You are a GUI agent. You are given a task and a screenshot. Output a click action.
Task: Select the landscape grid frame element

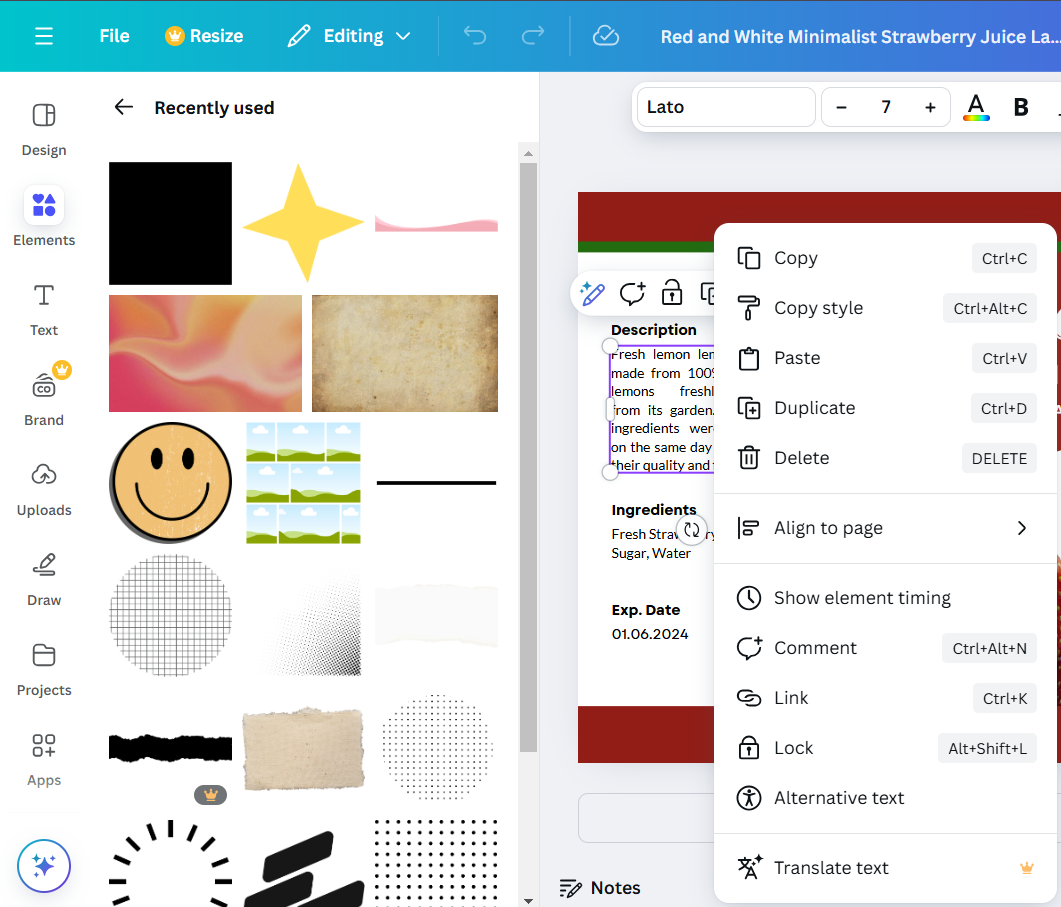[303, 483]
